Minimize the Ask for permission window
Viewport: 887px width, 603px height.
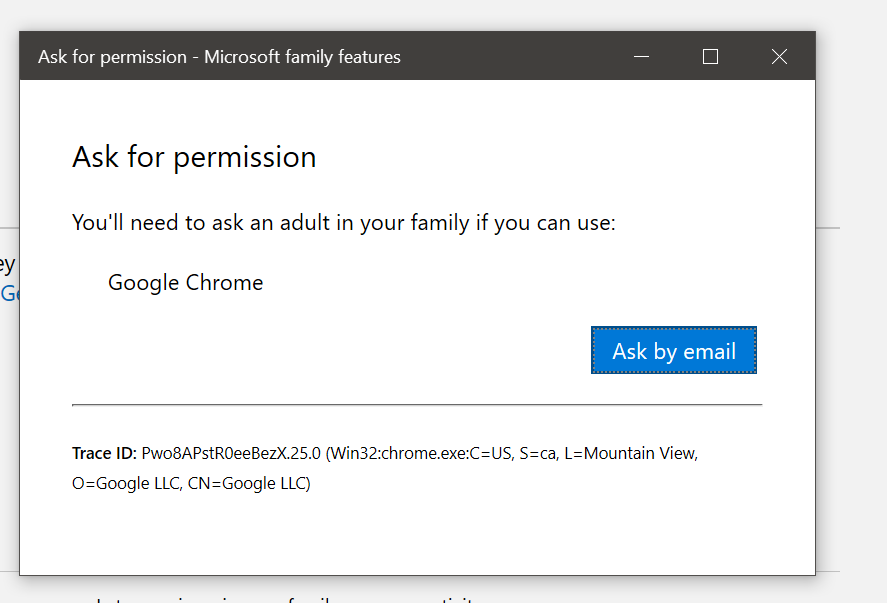tap(641, 57)
